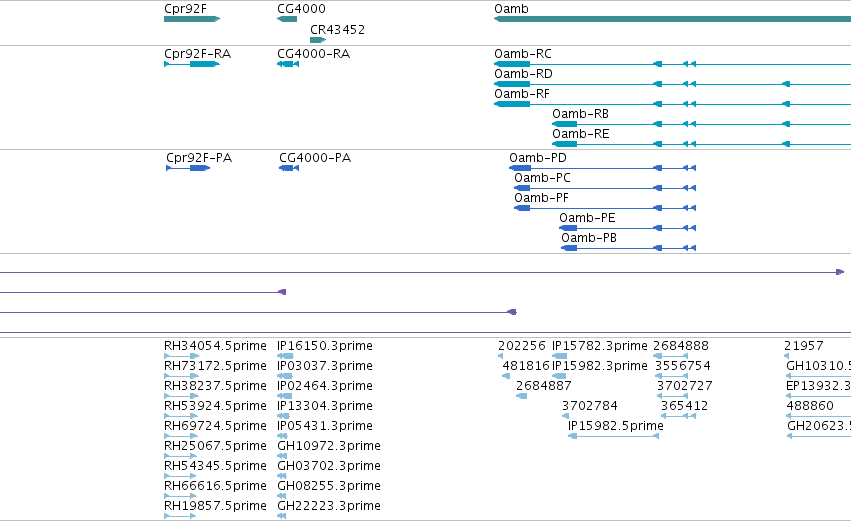Click the 481816 feature label
The height and width of the screenshot is (521, 851).
point(526,366)
